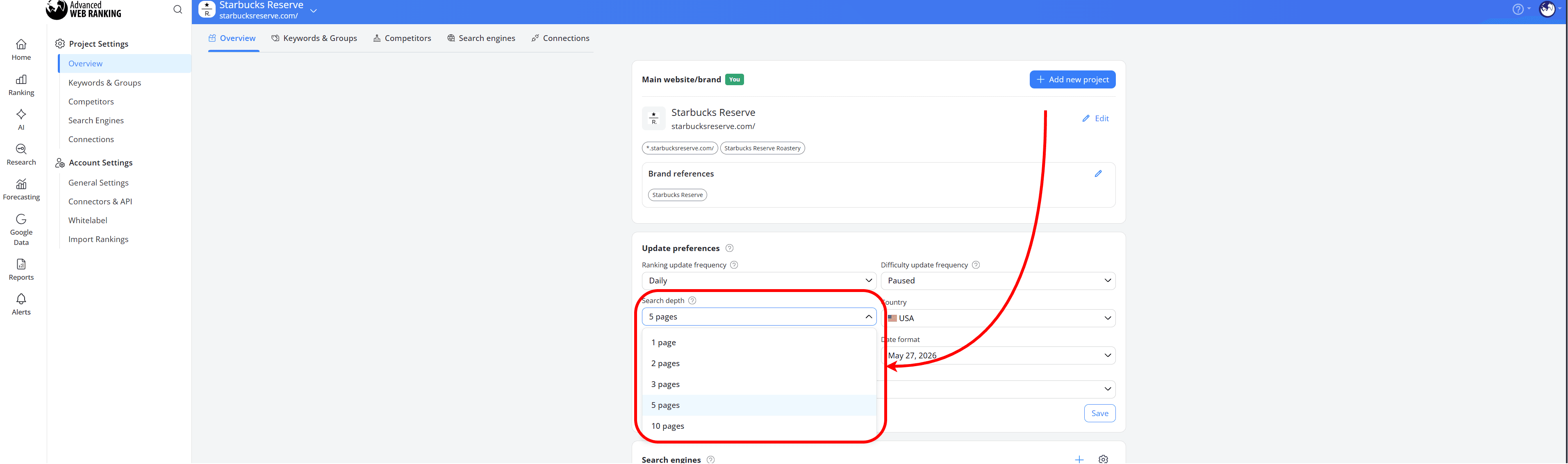Expand the project switcher chevron
The image size is (1568, 464).
[314, 10]
